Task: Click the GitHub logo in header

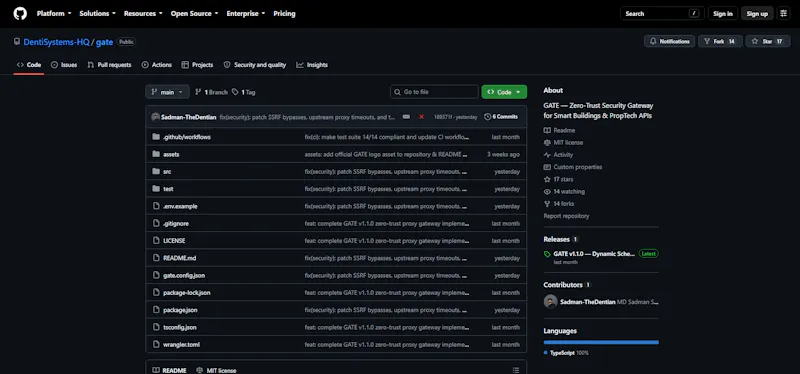Action: click(x=20, y=14)
